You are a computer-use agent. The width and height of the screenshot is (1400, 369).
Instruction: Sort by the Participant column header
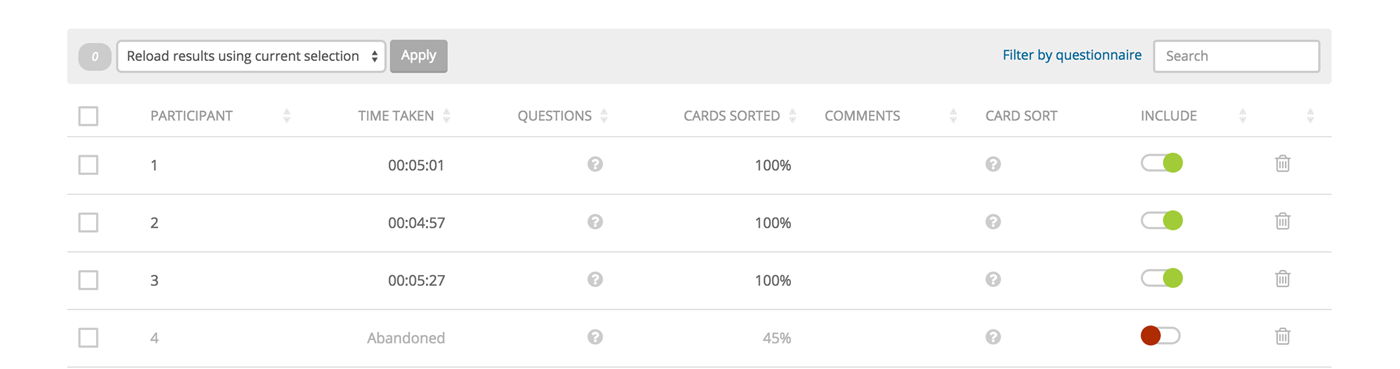(x=192, y=116)
